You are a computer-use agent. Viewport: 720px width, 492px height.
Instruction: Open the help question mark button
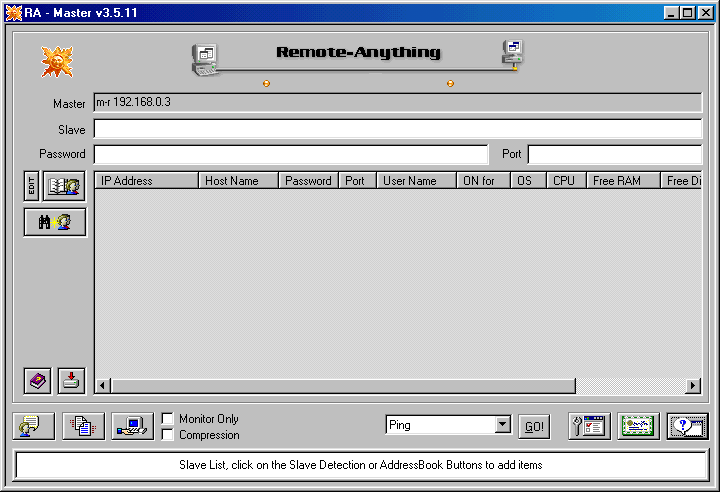click(x=687, y=426)
